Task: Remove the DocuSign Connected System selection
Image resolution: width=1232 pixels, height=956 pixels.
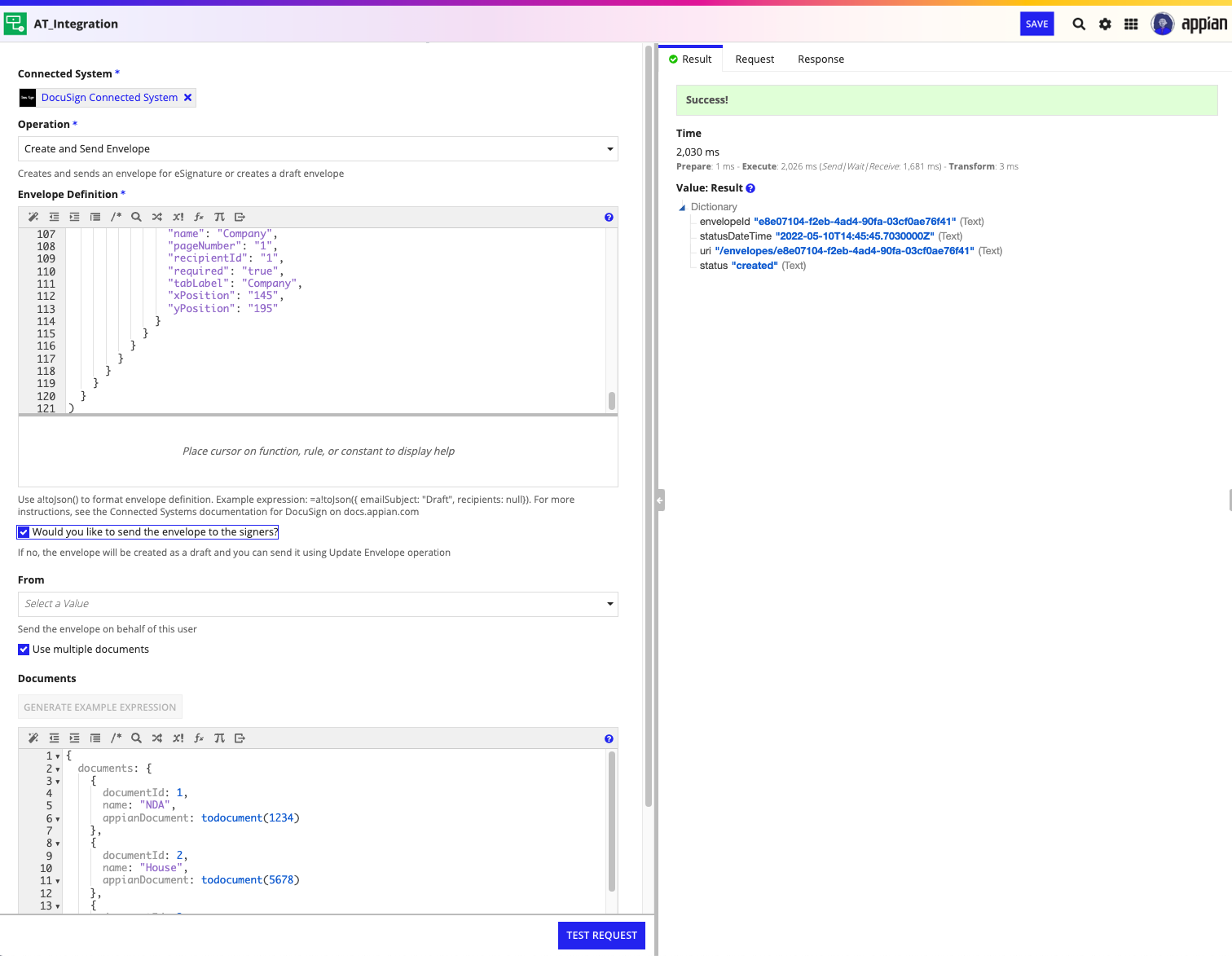Action: tap(188, 98)
